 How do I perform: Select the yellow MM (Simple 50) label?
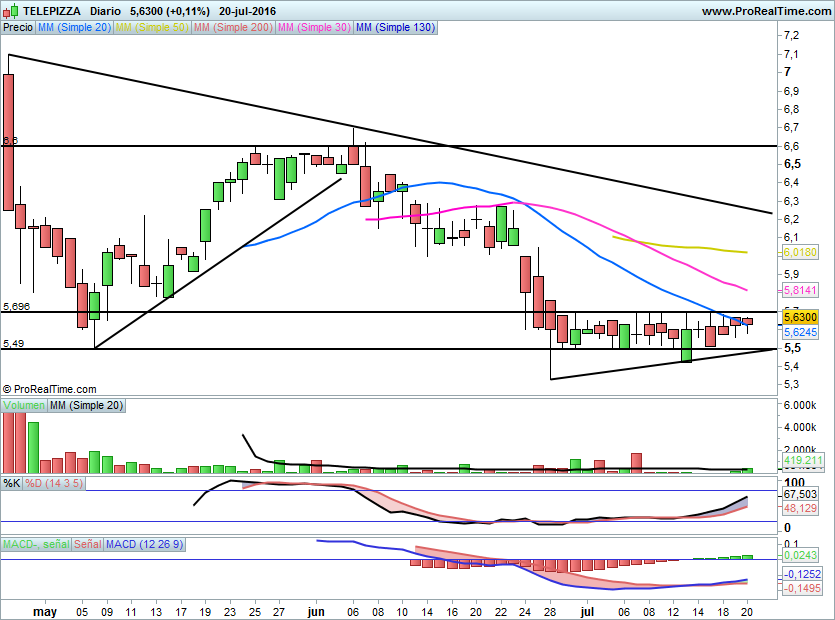coord(152,28)
